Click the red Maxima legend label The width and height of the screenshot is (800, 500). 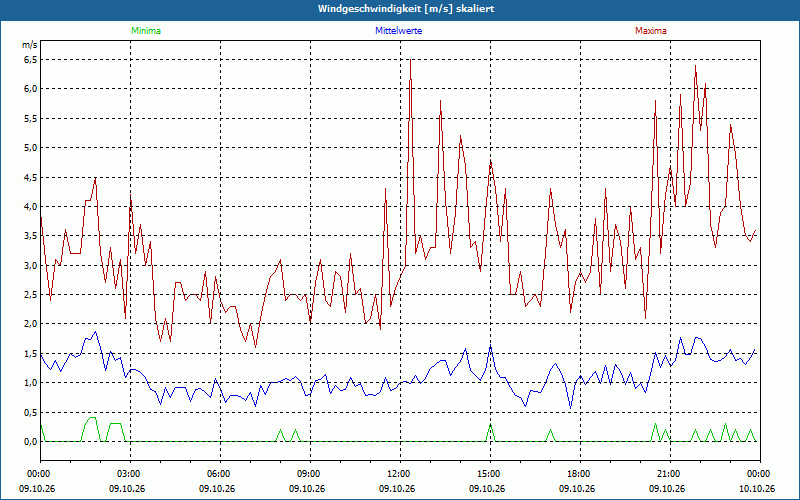(651, 31)
